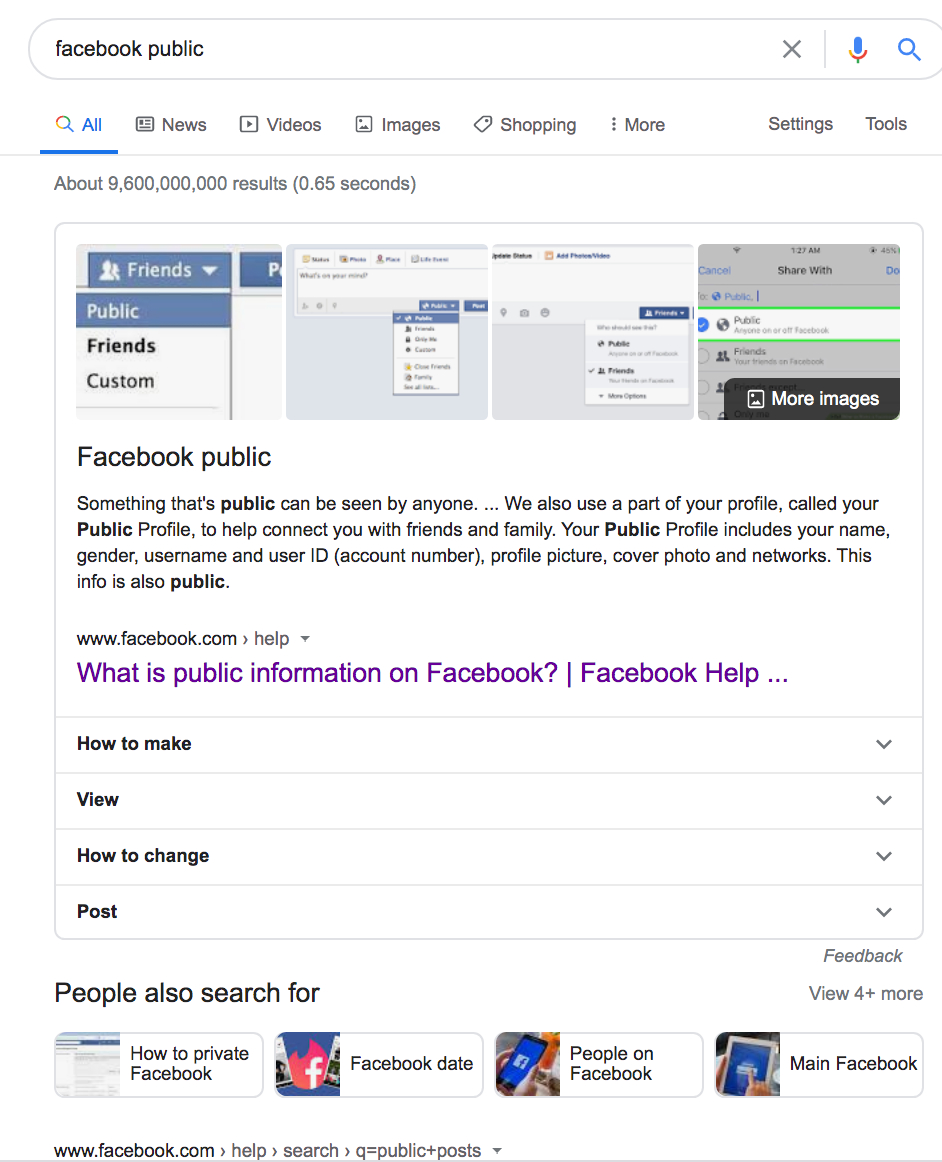Viewport: 942px width, 1162px height.
Task: Start voice search with the microphone icon
Action: click(858, 49)
